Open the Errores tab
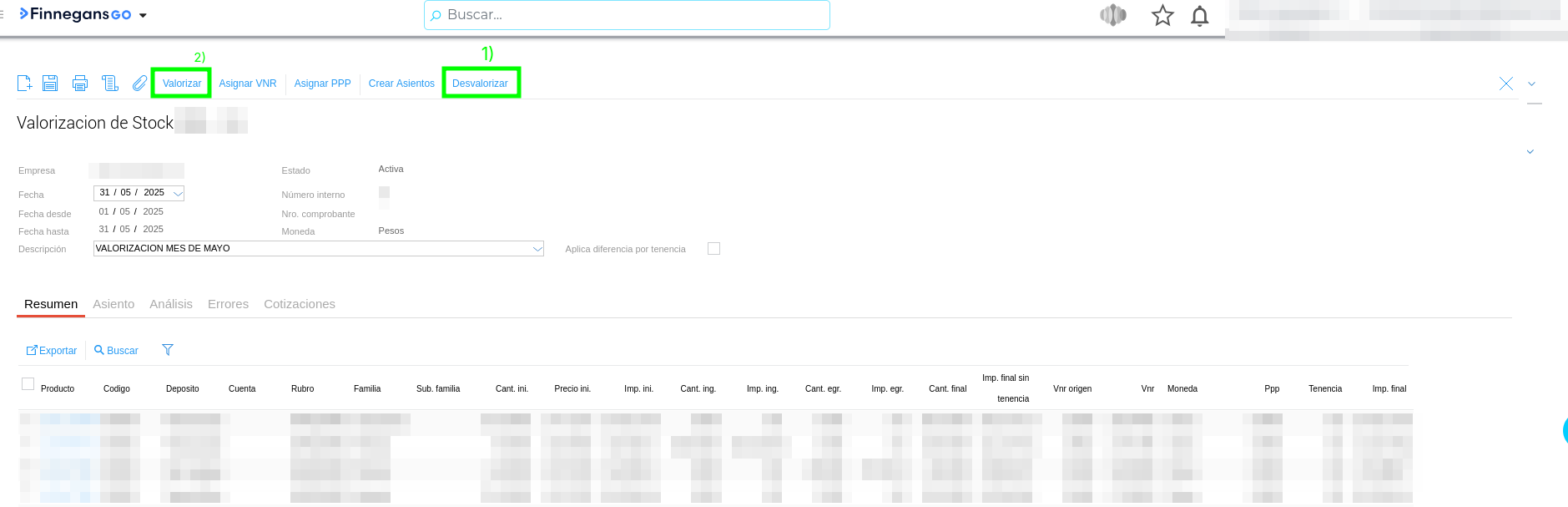The image size is (1568, 507). (228, 304)
